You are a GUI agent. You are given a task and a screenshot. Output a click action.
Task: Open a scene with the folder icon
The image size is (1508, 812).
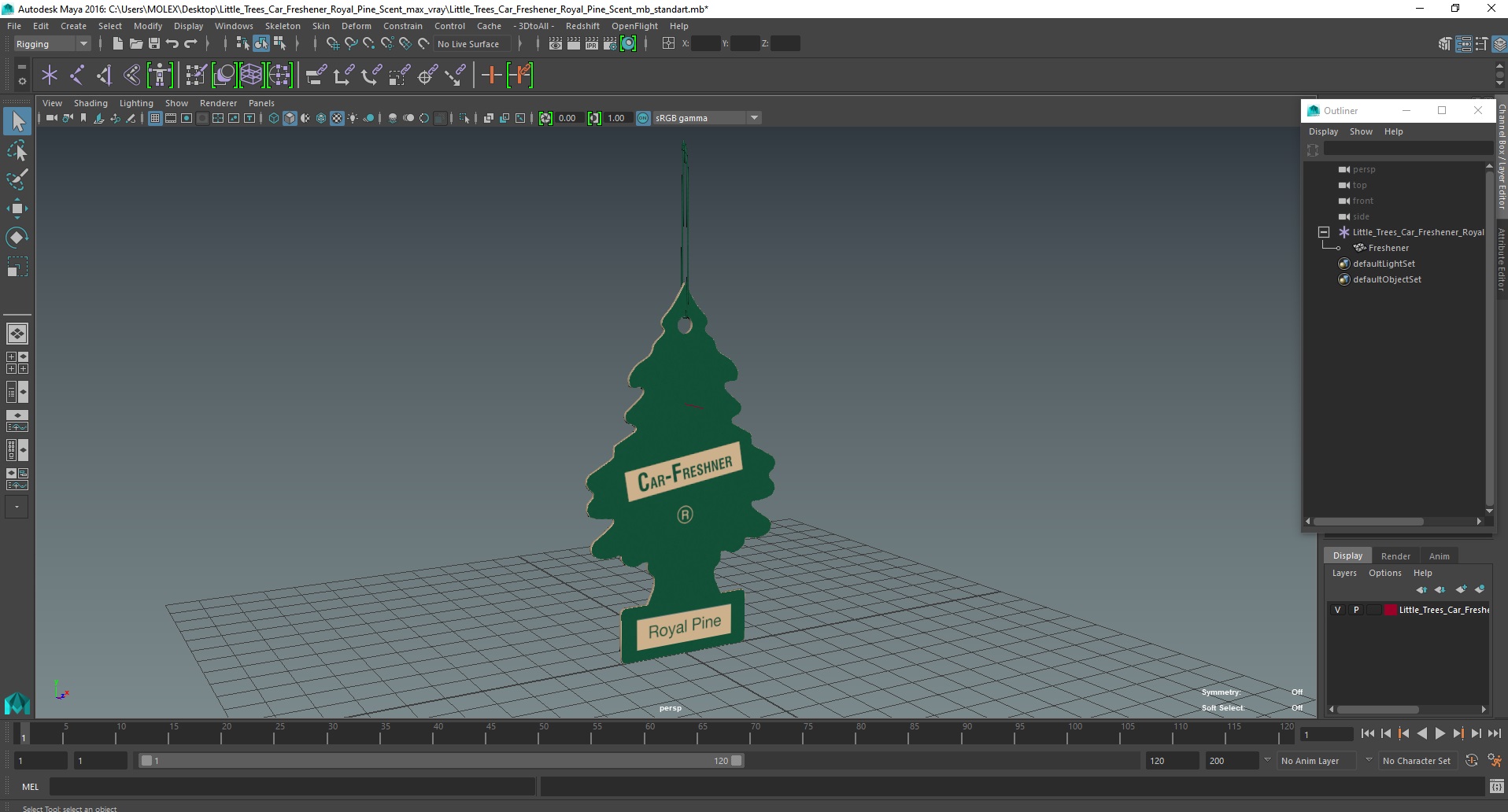[135, 44]
